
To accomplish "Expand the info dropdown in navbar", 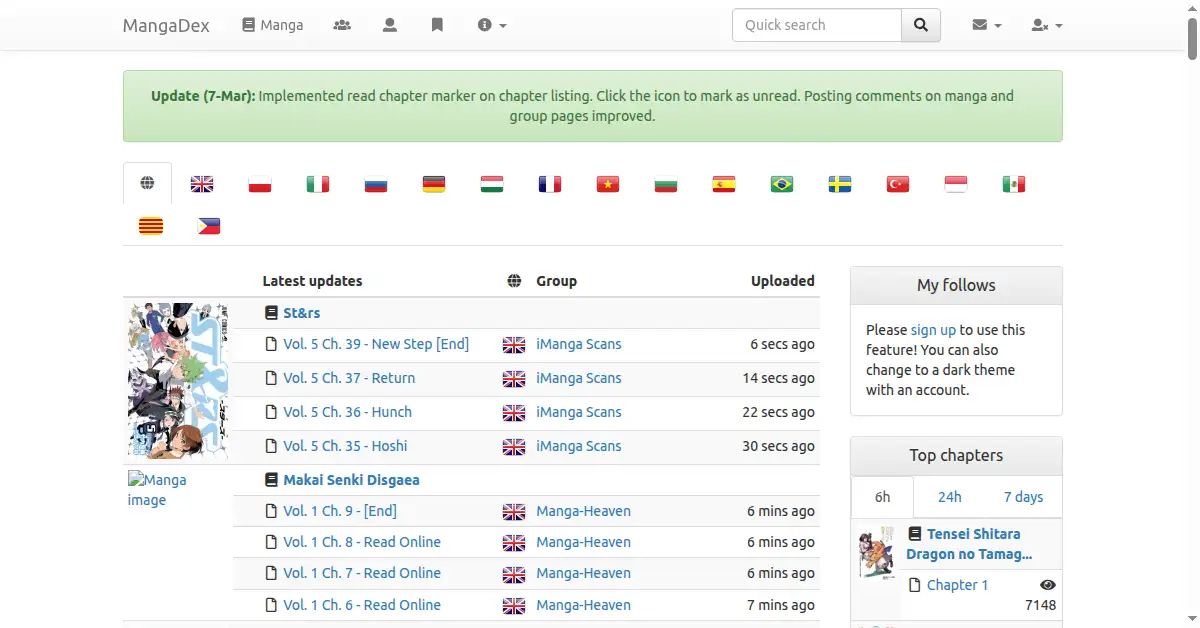I will click(492, 25).
